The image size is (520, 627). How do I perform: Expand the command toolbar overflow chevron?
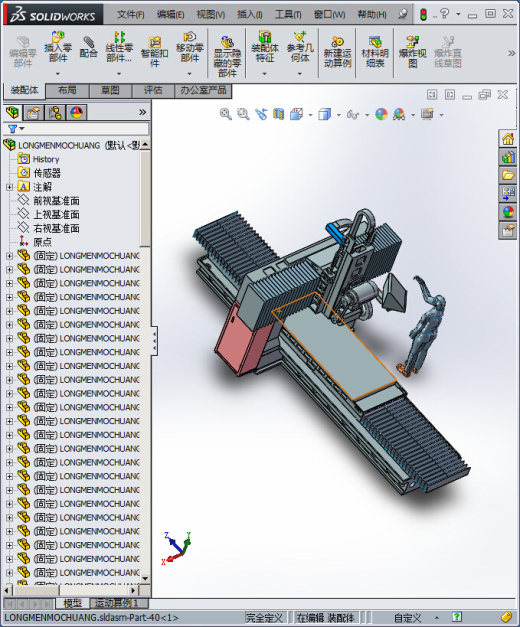tap(511, 53)
